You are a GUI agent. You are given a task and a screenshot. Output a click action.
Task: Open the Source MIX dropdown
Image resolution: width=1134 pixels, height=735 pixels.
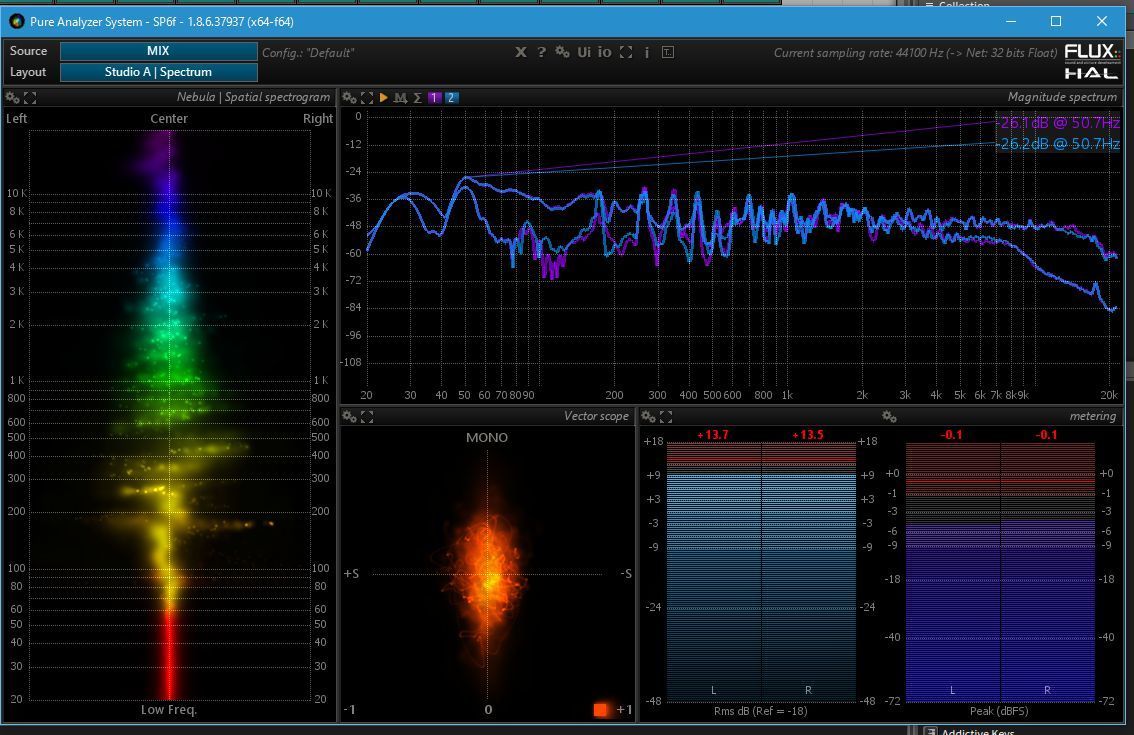pos(158,51)
